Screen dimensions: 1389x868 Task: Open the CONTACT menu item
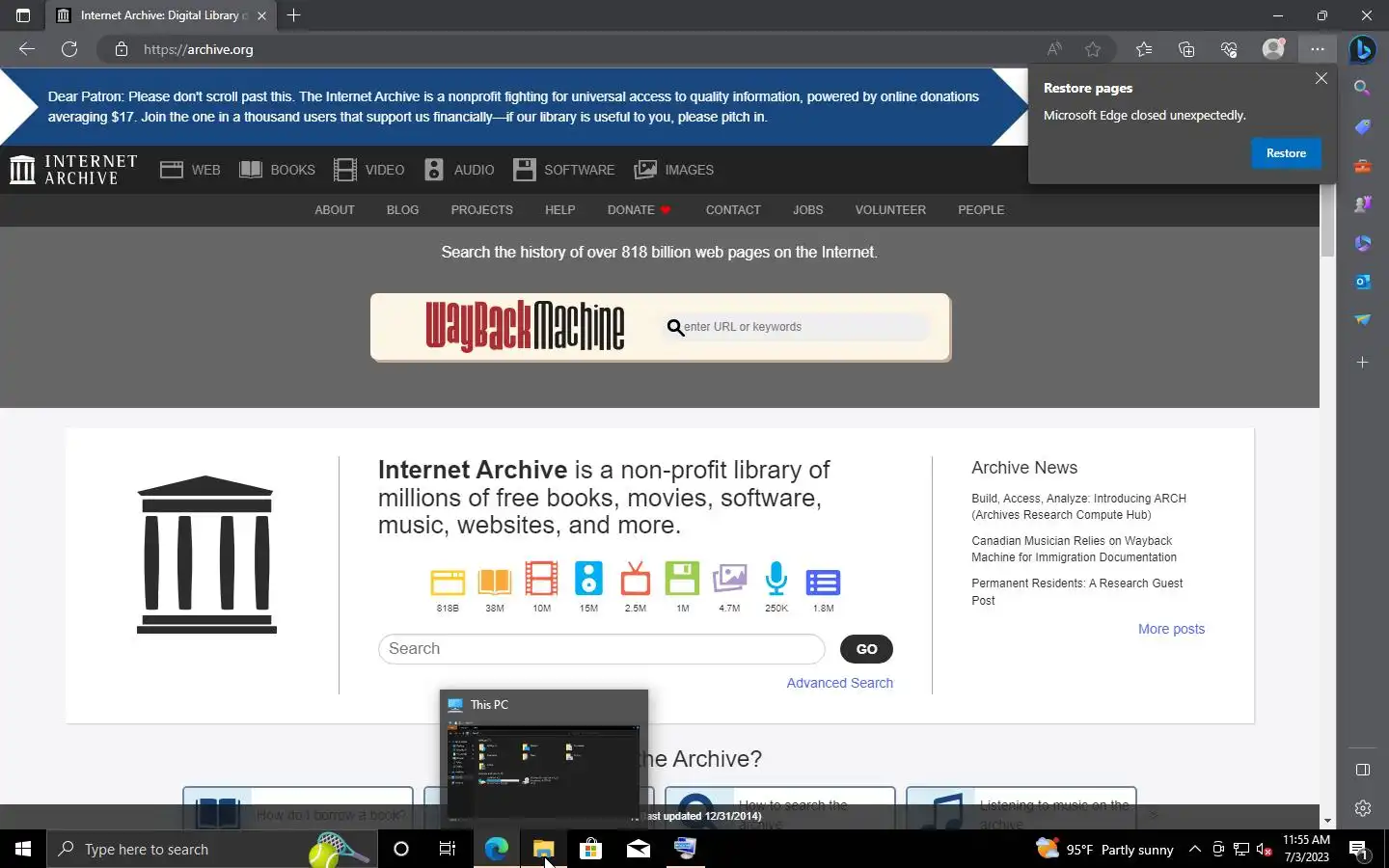coord(733,209)
